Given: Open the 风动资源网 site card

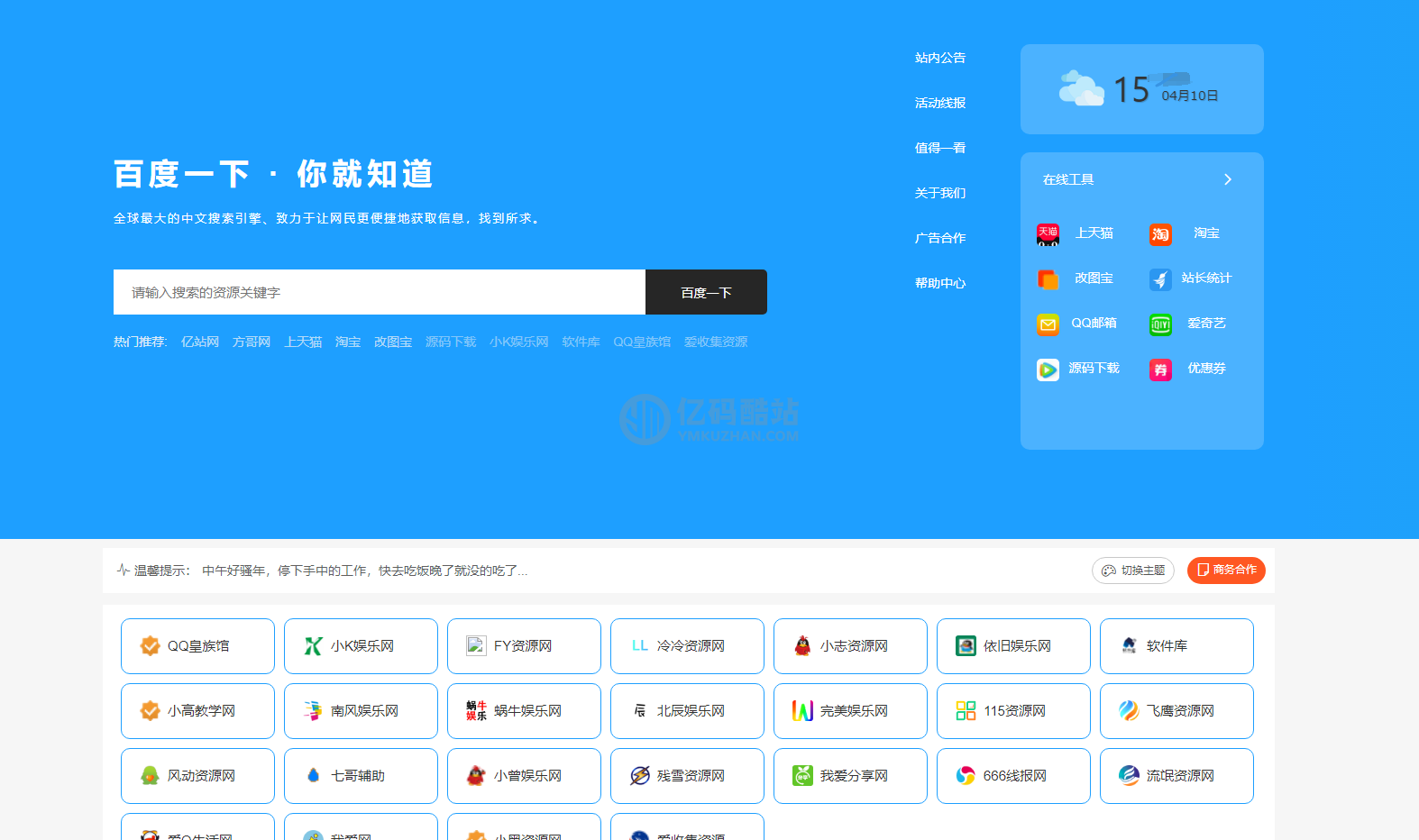Looking at the screenshot, I should [x=197, y=776].
